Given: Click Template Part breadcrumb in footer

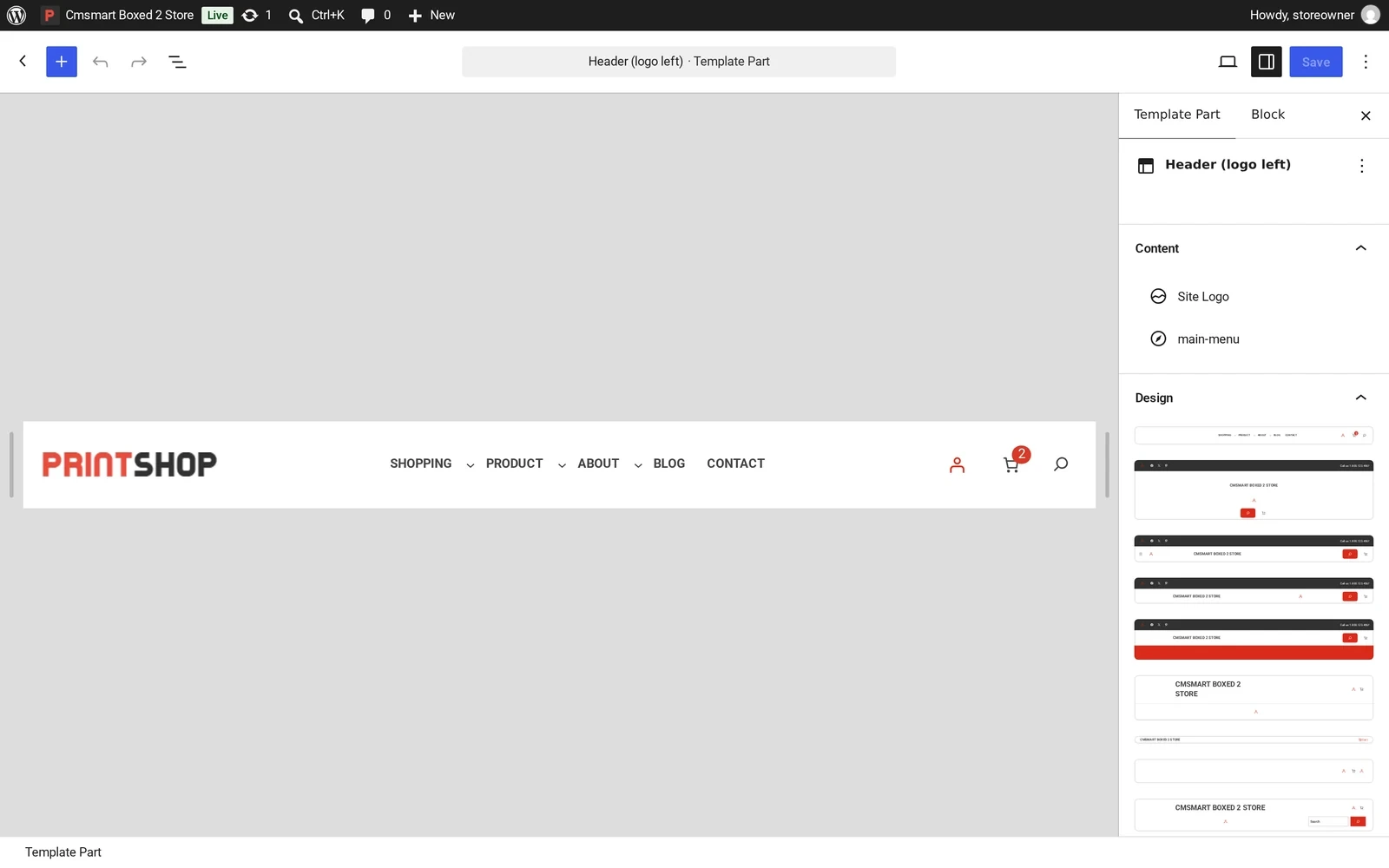Looking at the screenshot, I should pos(63,852).
